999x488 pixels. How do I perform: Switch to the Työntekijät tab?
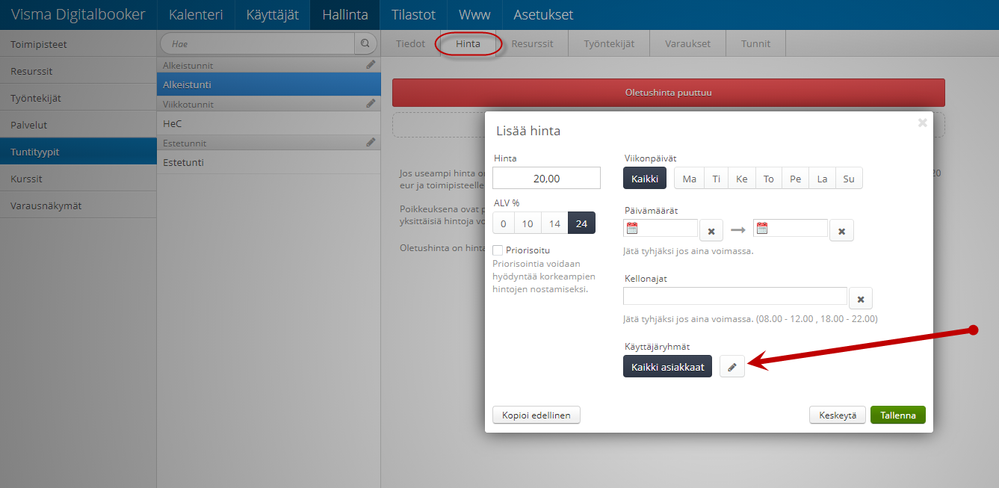pyautogui.click(x=609, y=44)
